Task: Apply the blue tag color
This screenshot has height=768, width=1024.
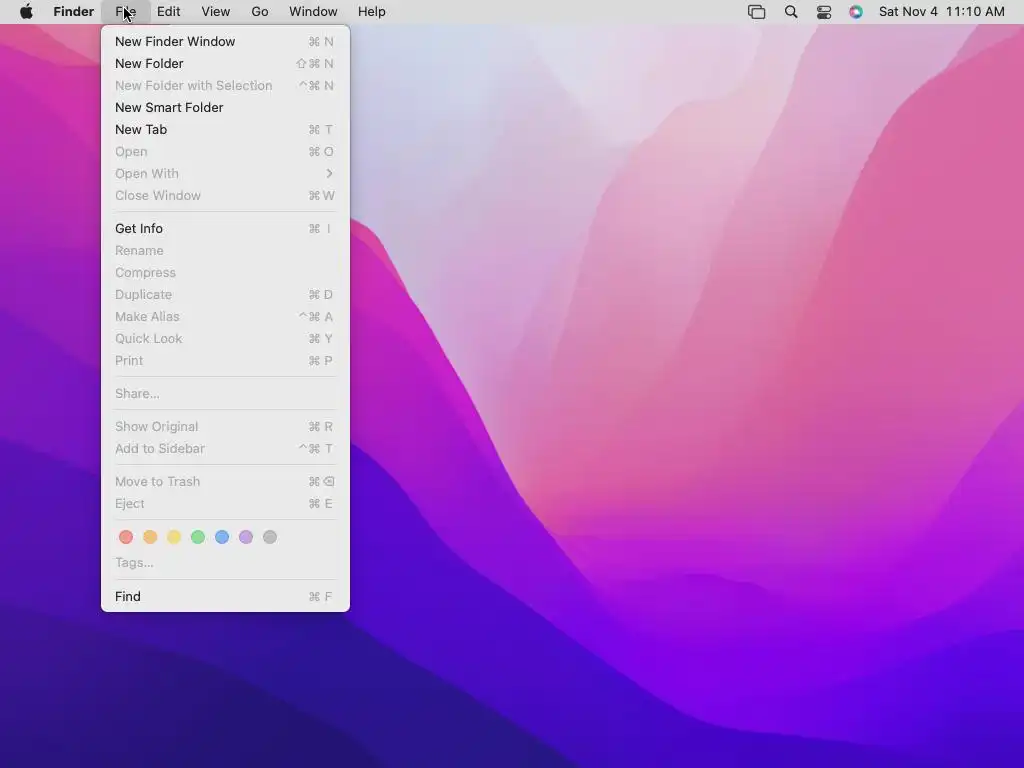Action: click(222, 537)
